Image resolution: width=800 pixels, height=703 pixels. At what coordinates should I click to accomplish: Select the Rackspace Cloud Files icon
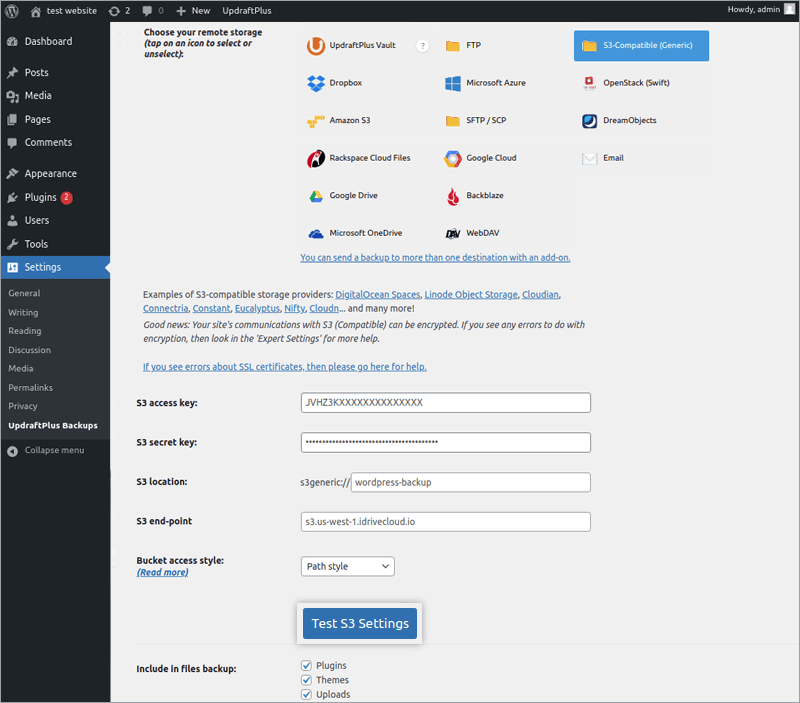316,159
